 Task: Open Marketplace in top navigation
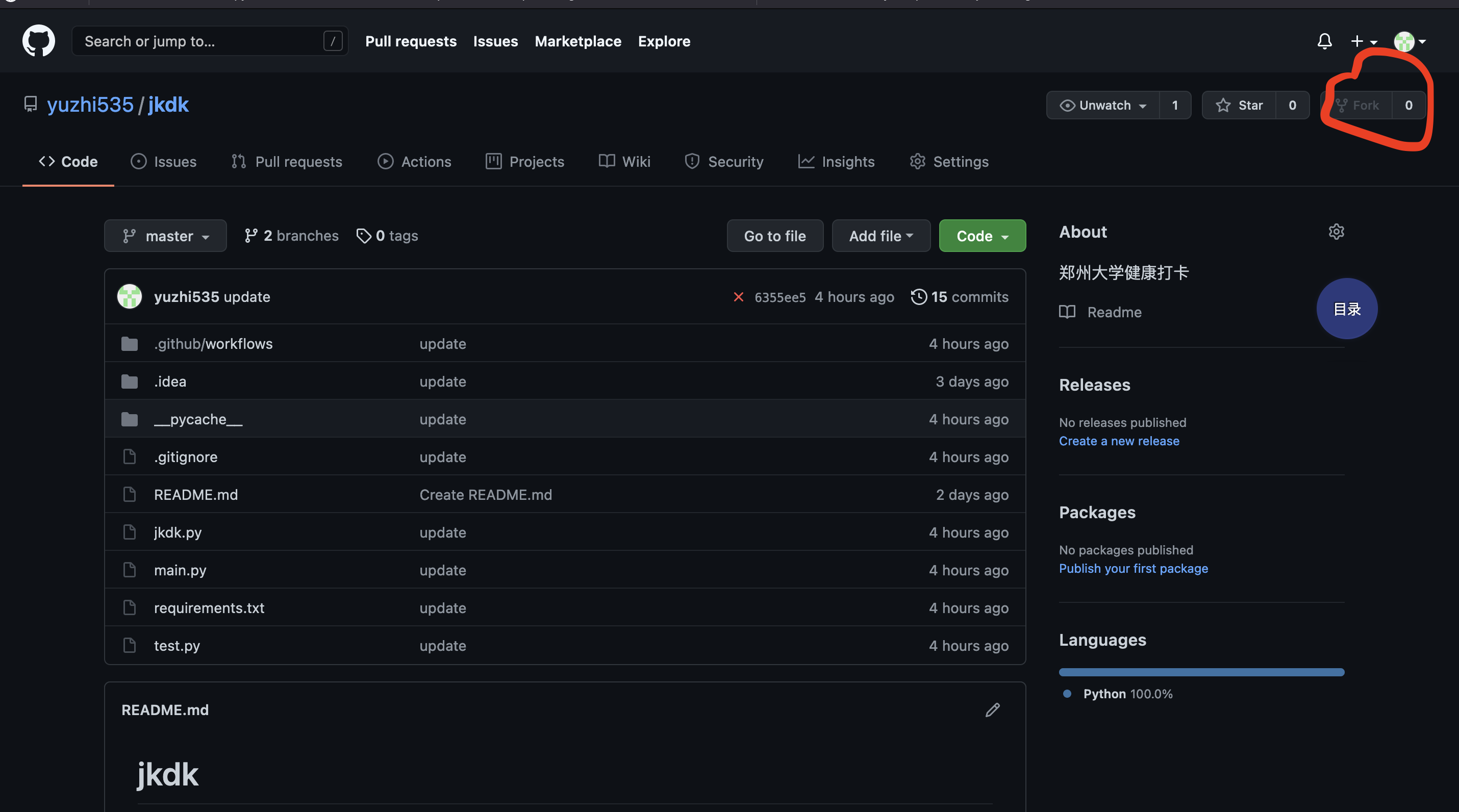pyautogui.click(x=577, y=41)
